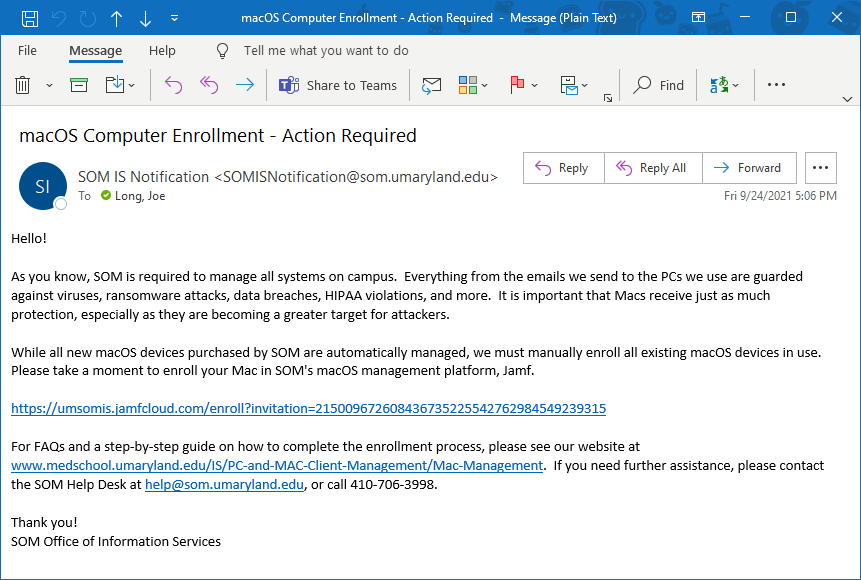Viewport: 861px width, 580px height.
Task: Archive this message with the archive icon
Action: tap(79, 85)
